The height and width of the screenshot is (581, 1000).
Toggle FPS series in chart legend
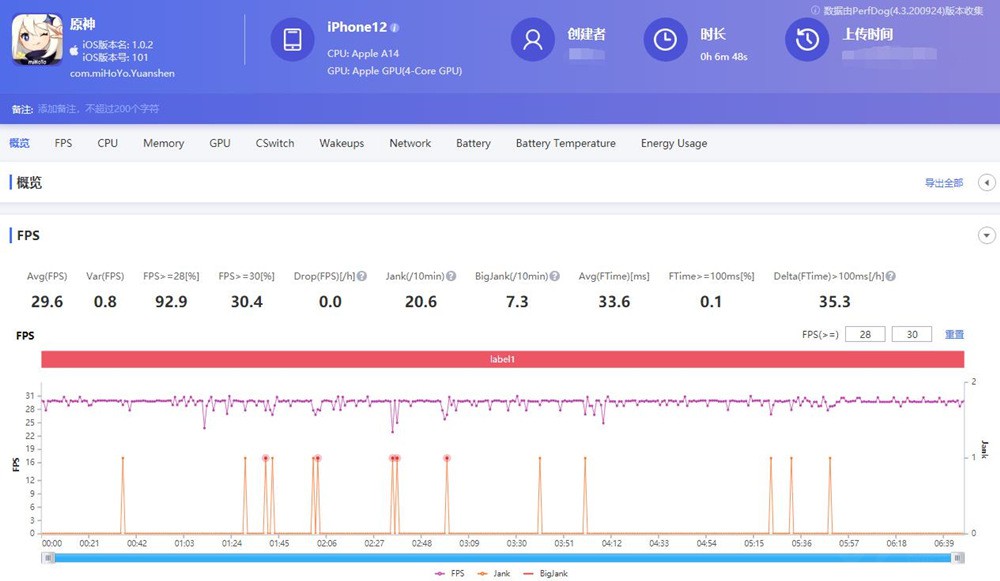tap(449, 574)
